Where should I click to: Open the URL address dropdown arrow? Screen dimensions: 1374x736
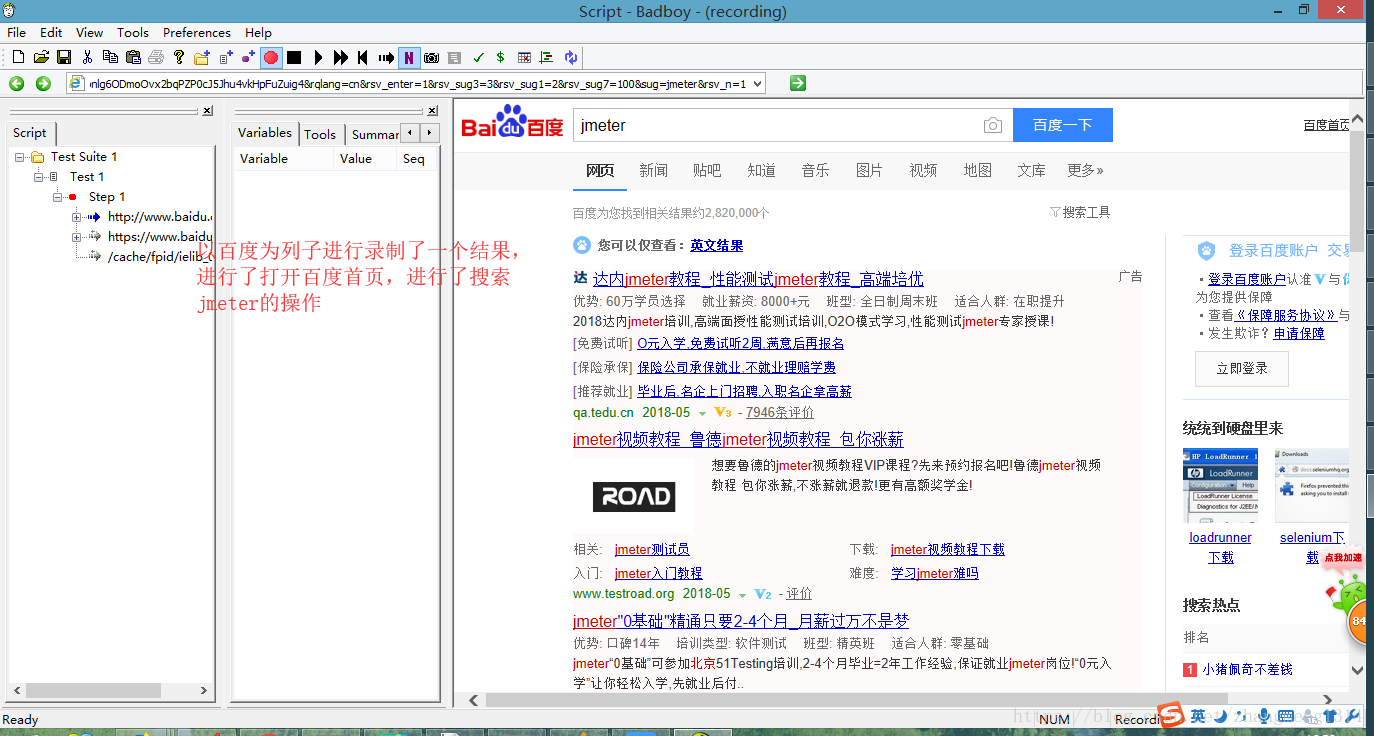757,84
